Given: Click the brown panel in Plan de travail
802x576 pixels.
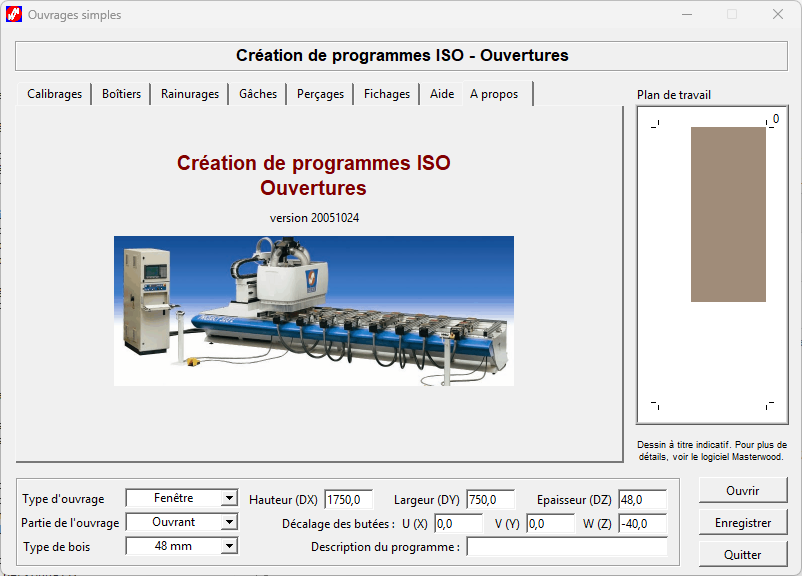Looking at the screenshot, I should (x=728, y=214).
